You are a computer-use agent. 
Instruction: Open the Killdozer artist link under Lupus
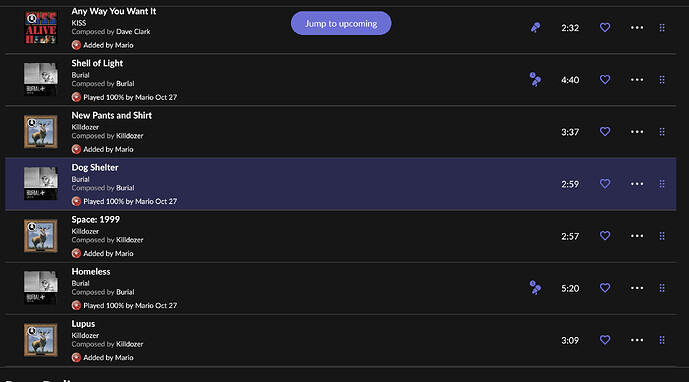click(x=85, y=335)
